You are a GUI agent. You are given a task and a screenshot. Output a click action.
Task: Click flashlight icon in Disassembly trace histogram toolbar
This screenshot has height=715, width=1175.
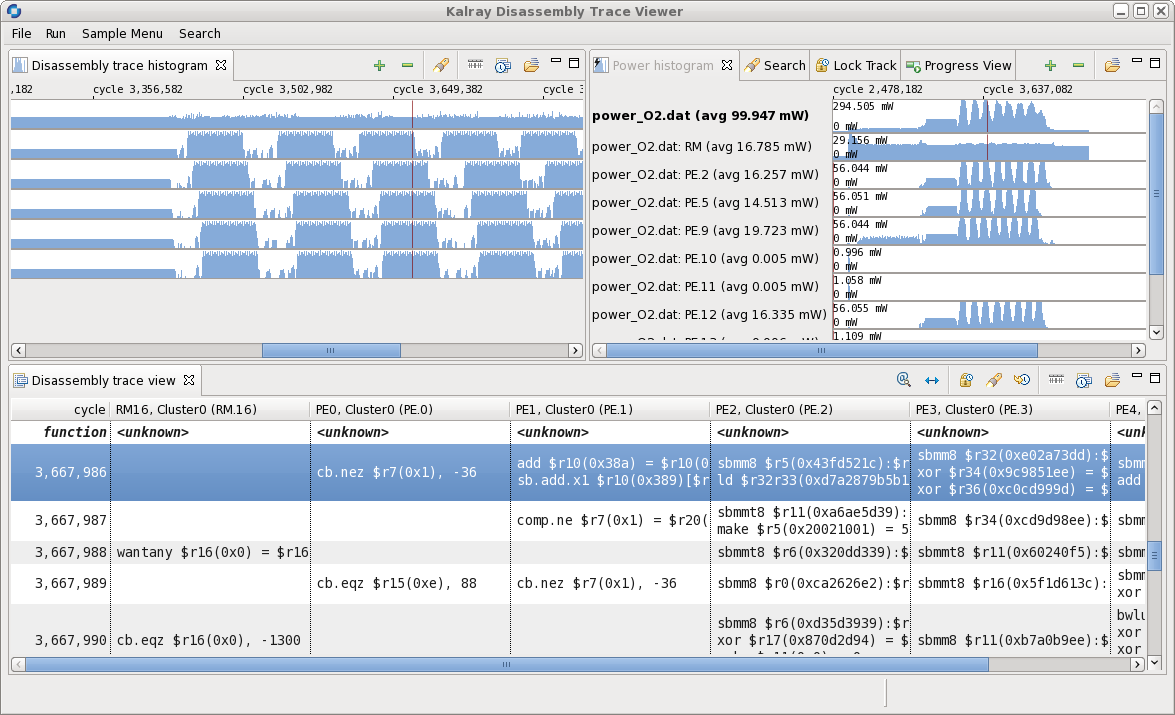click(x=439, y=66)
